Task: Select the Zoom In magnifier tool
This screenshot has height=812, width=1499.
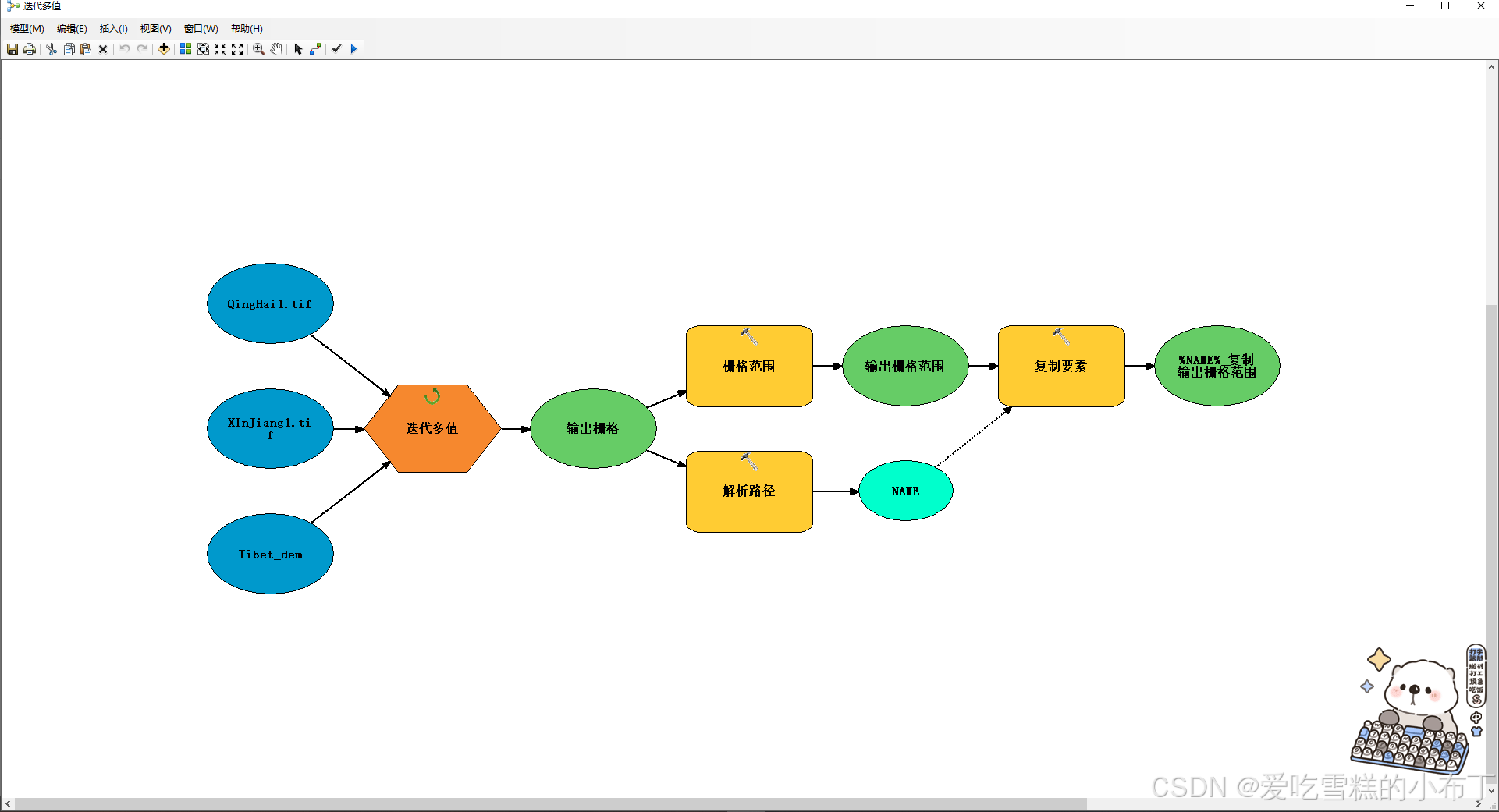Action: click(258, 49)
